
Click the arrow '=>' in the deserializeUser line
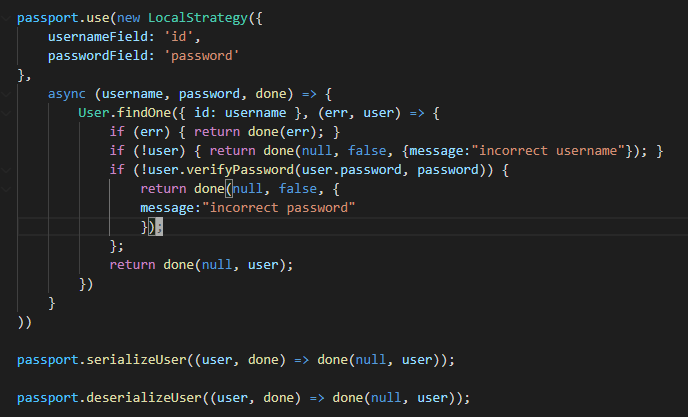[317, 398]
